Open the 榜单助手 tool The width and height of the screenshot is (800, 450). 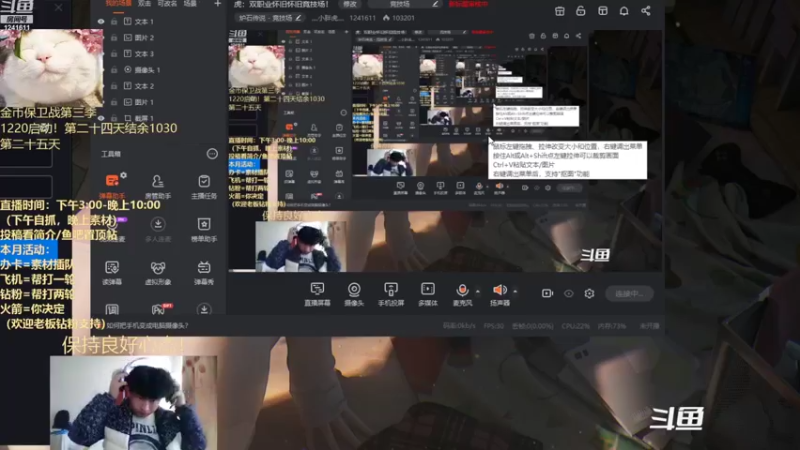[204, 229]
